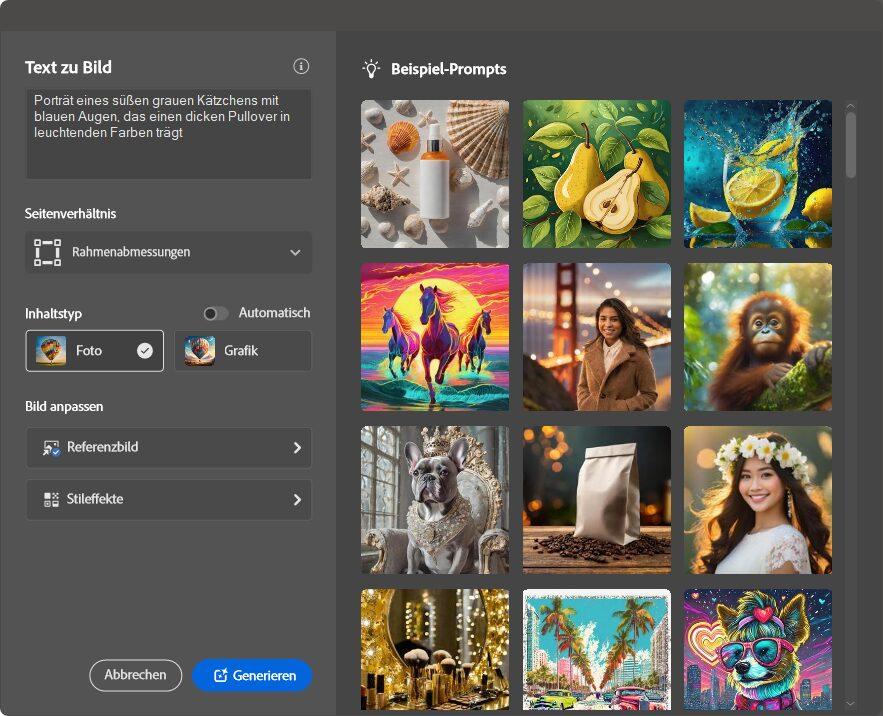This screenshot has width=883, height=716.
Task: Select Foto as content type
Action: pos(95,351)
